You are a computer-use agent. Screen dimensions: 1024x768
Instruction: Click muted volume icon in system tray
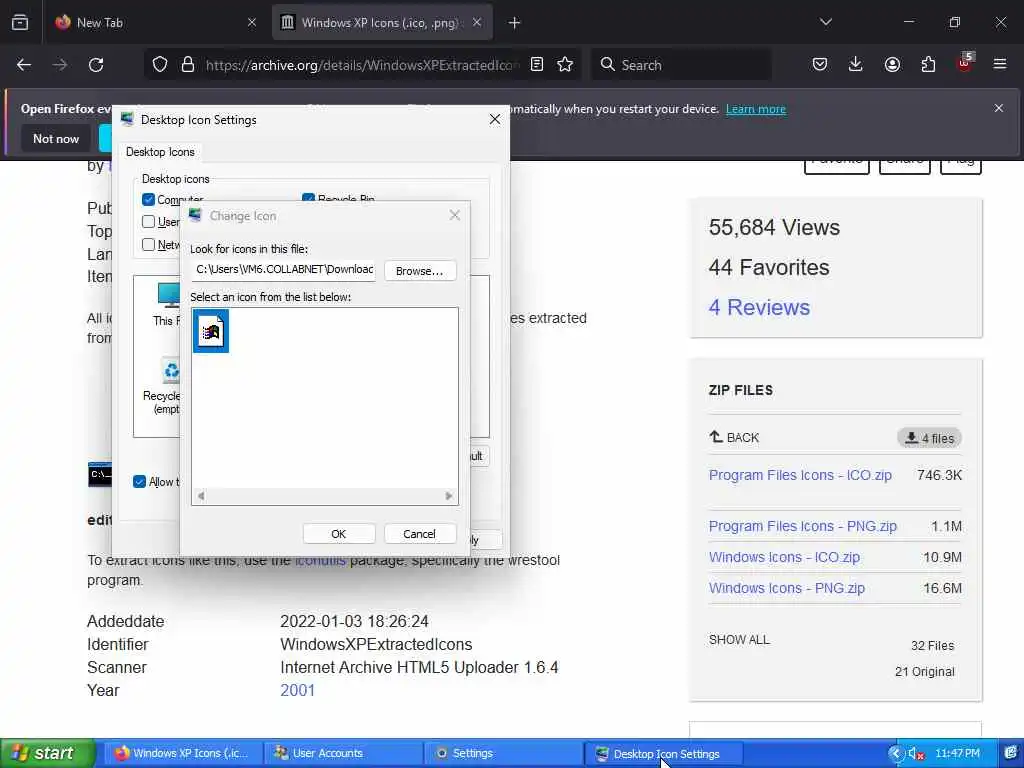(916, 754)
